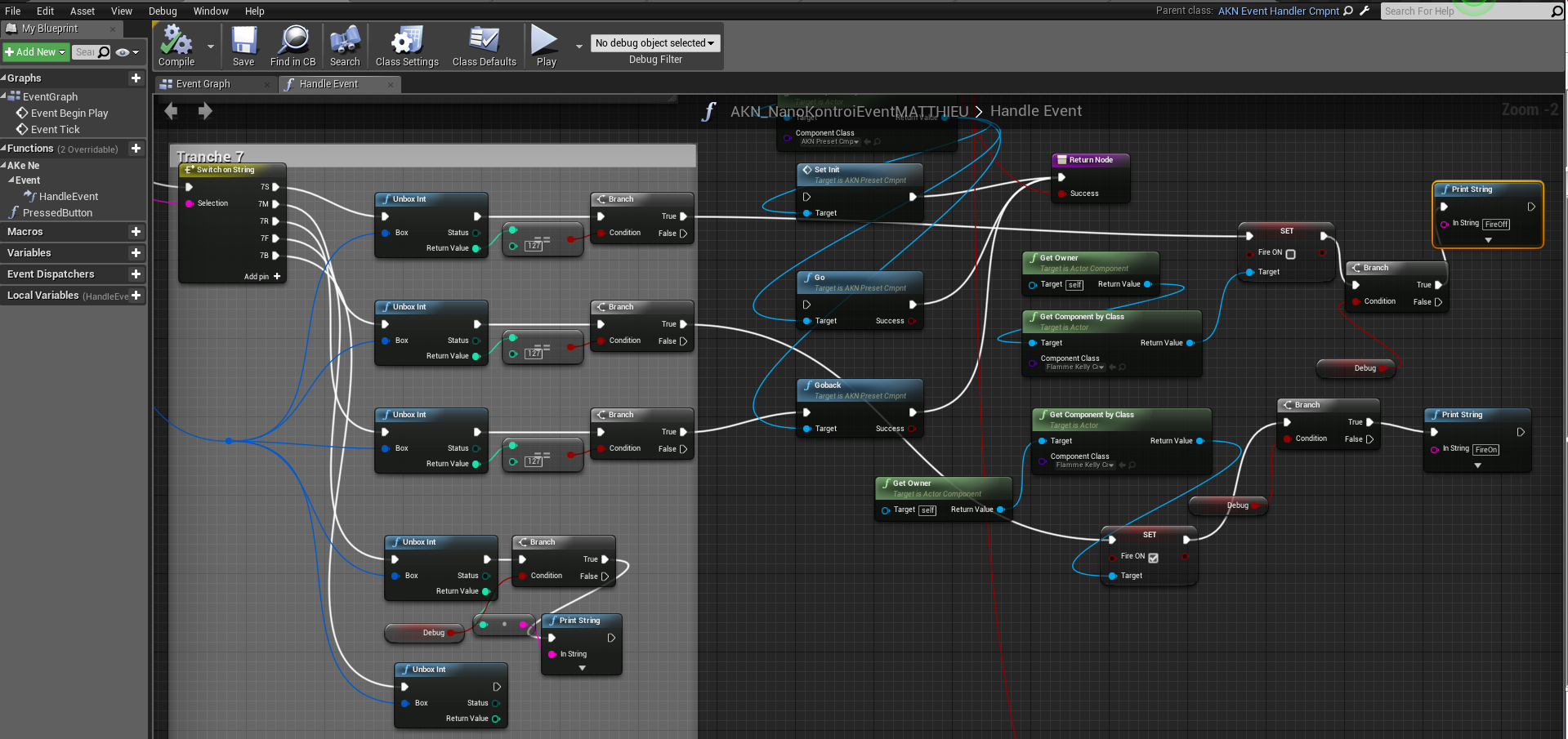1568x739 pixels.
Task: Collapse the Graphs section
Action: 3,78
